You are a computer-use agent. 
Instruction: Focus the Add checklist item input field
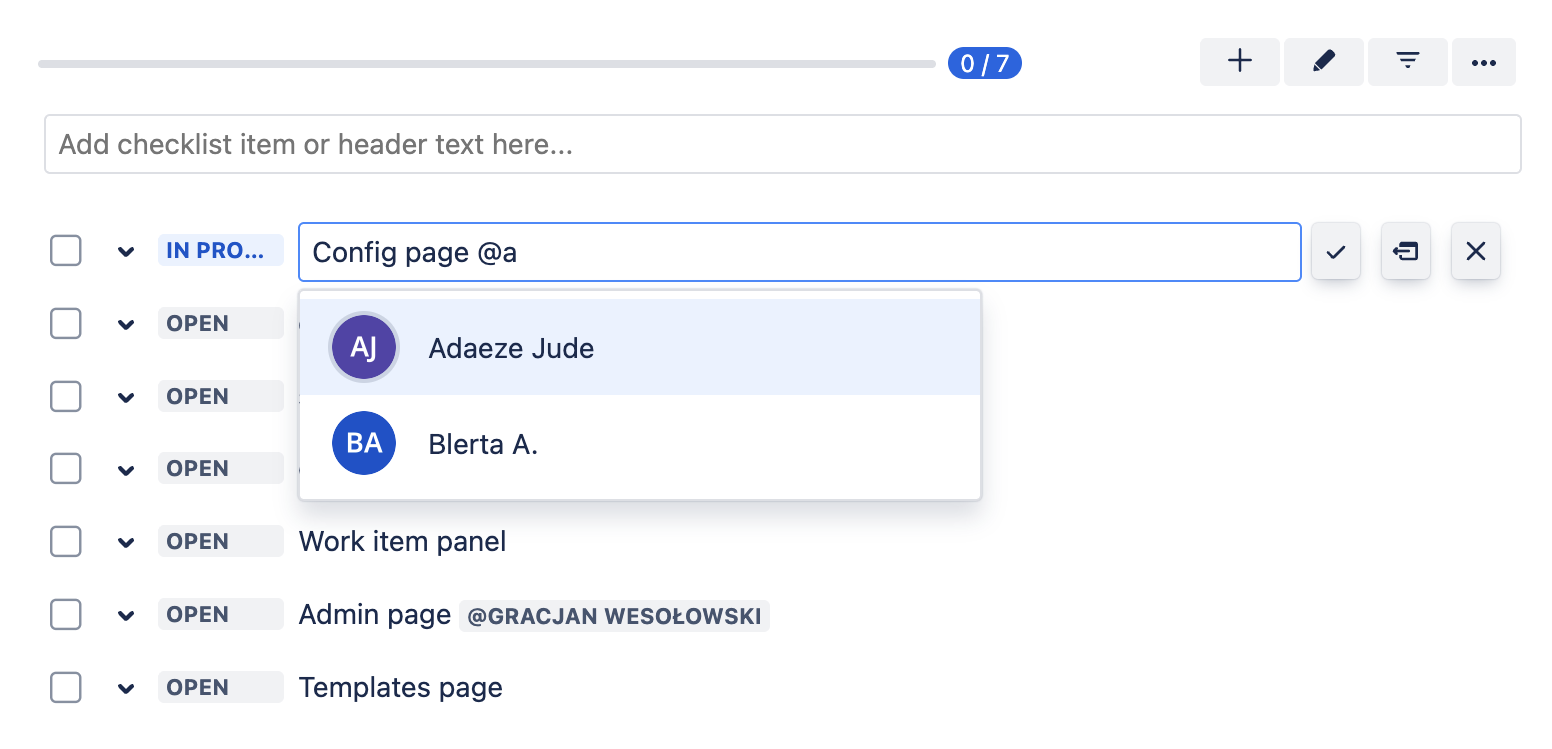[x=782, y=144]
